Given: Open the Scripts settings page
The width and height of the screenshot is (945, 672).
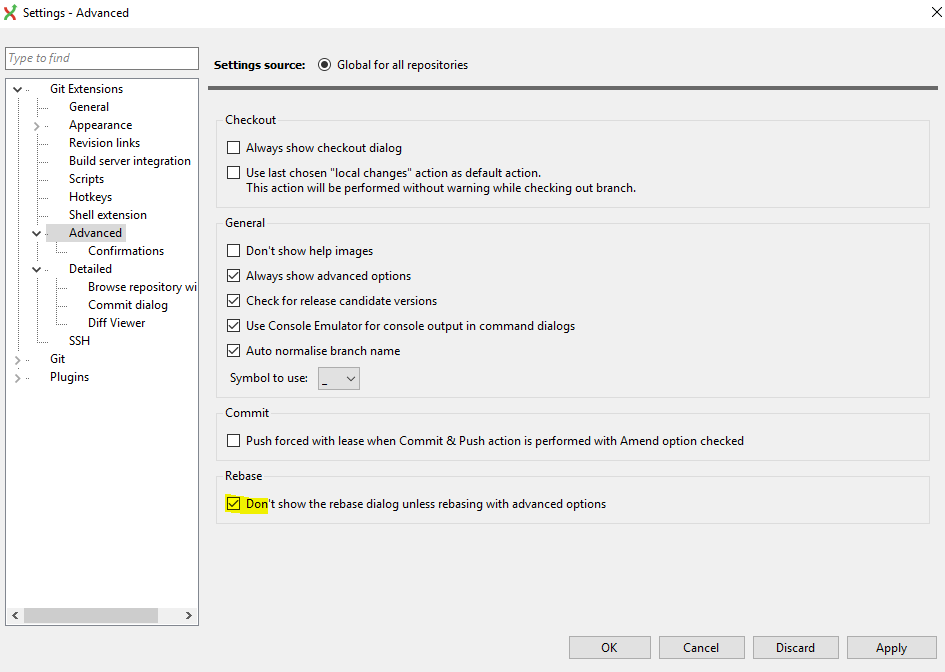Looking at the screenshot, I should pyautogui.click(x=86, y=178).
